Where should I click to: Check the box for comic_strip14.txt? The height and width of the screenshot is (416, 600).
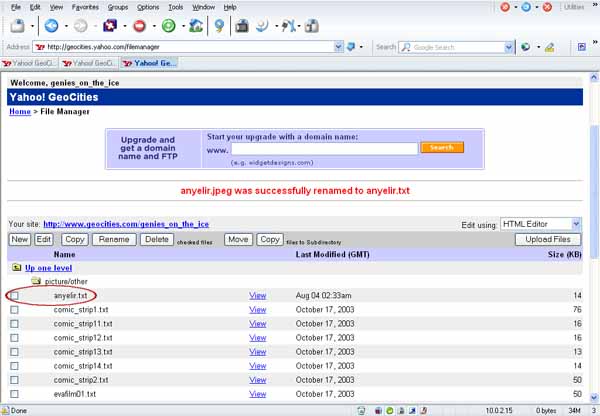(x=14, y=366)
